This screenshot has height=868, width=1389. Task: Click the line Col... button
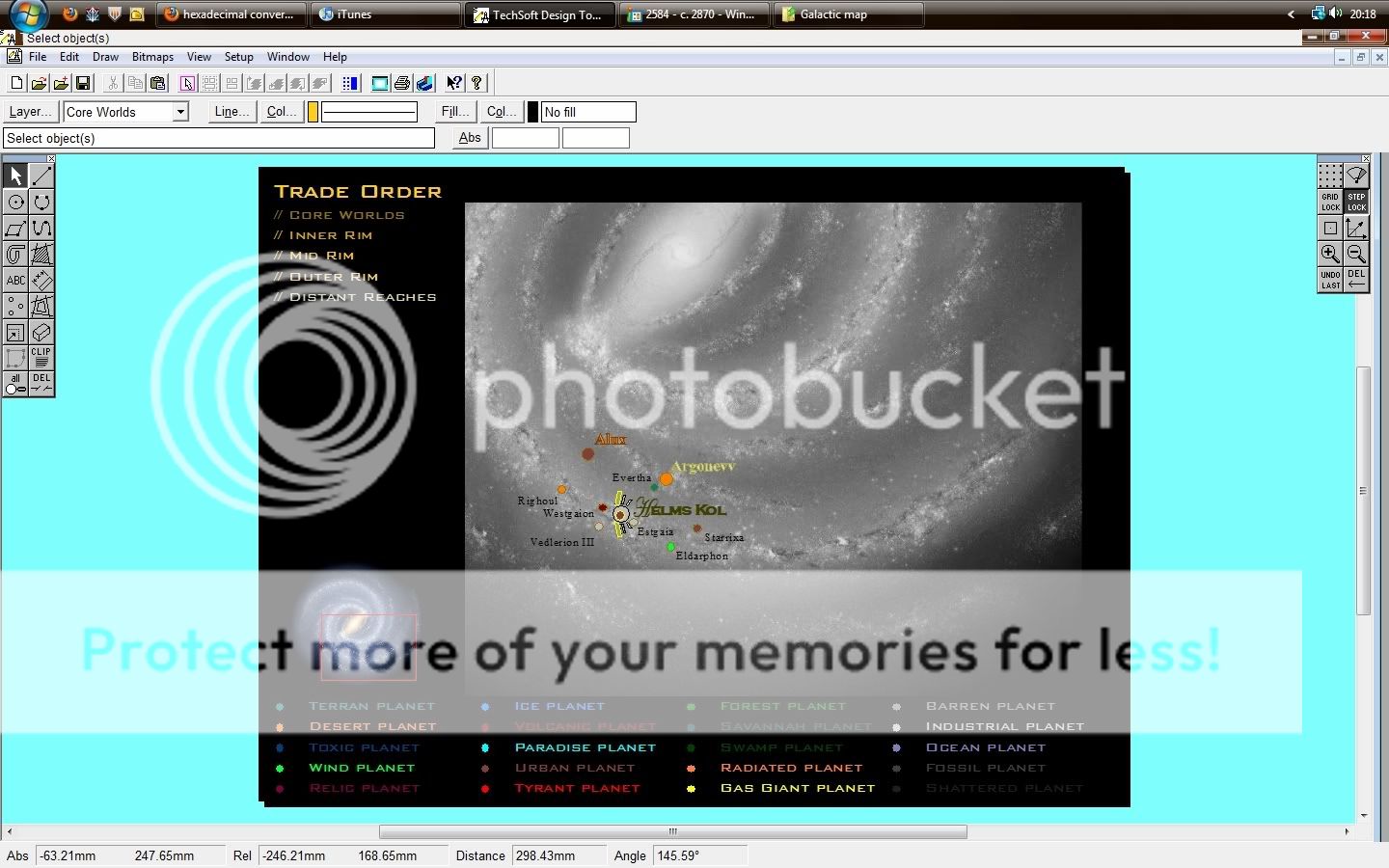[x=282, y=112]
